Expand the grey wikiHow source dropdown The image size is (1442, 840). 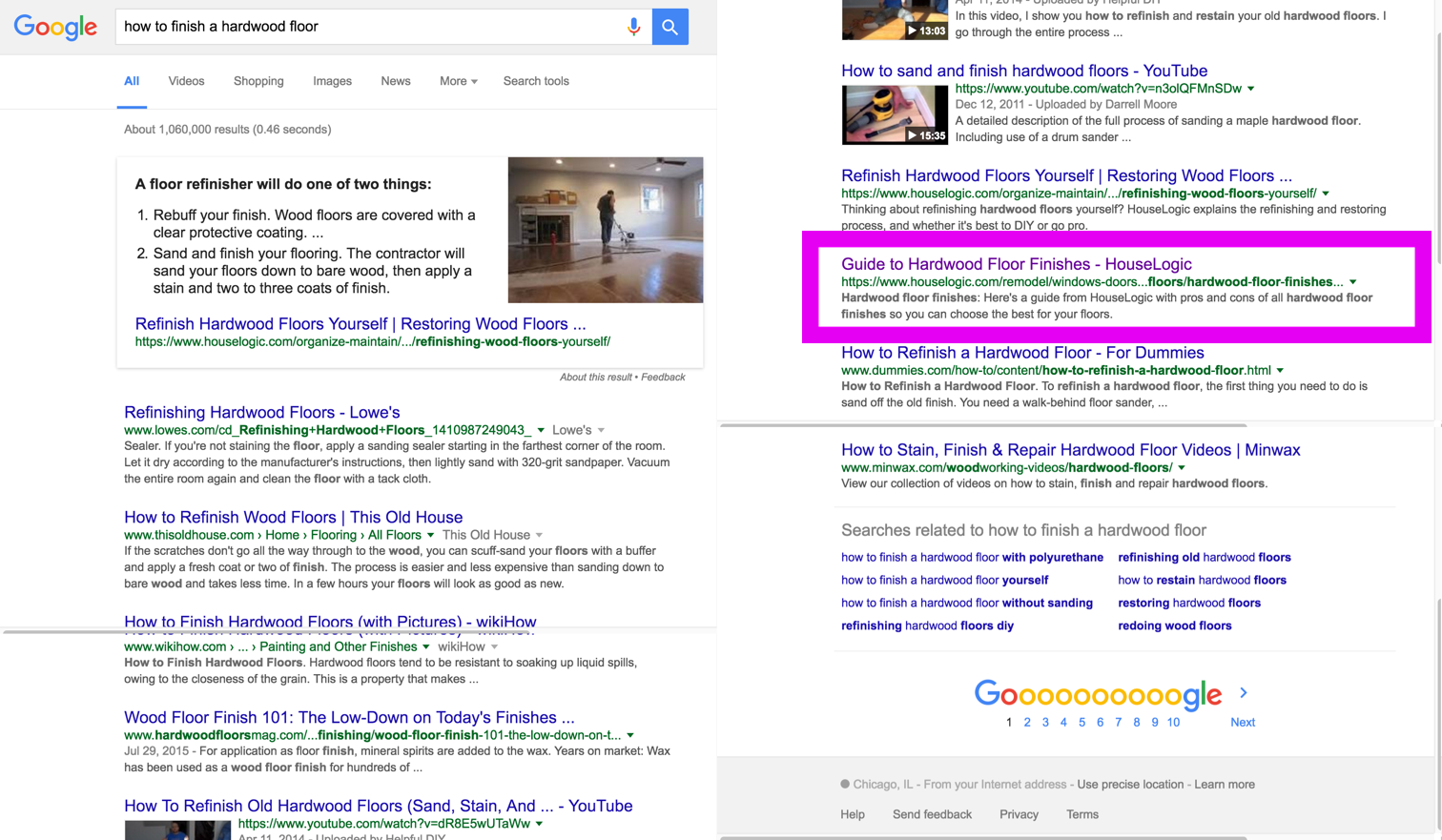494,646
